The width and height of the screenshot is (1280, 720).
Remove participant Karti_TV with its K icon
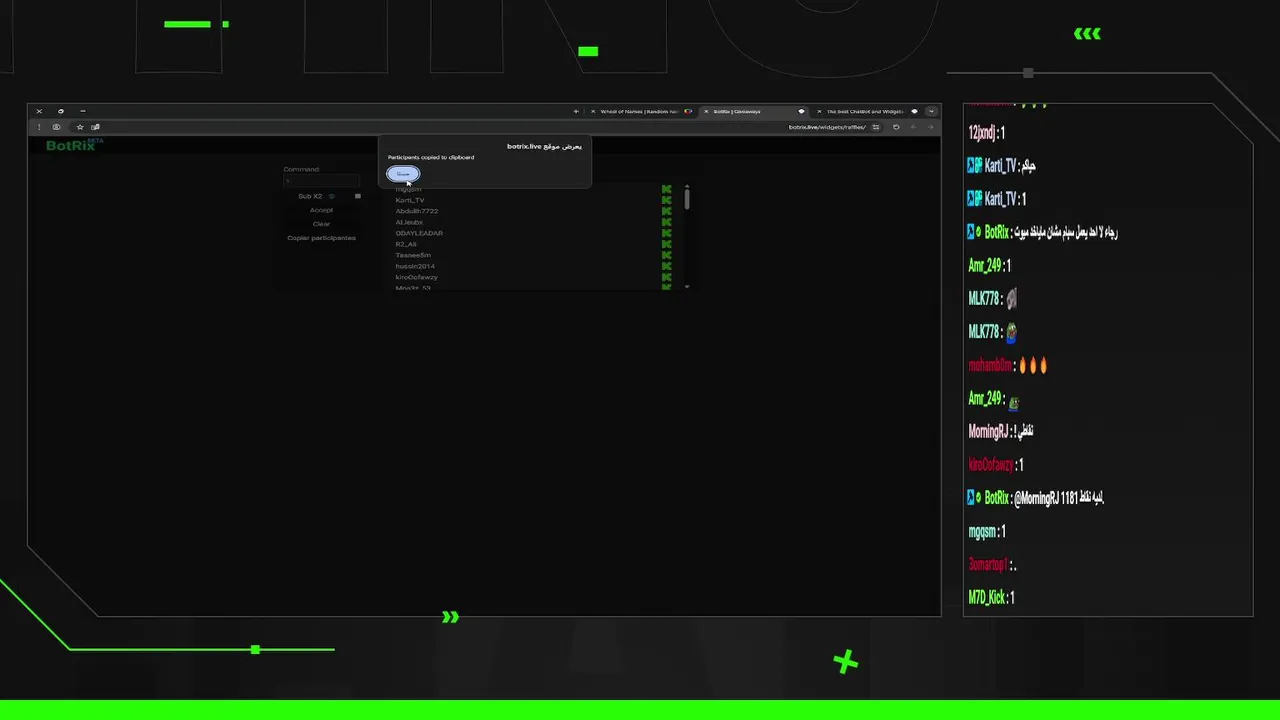[x=666, y=200]
